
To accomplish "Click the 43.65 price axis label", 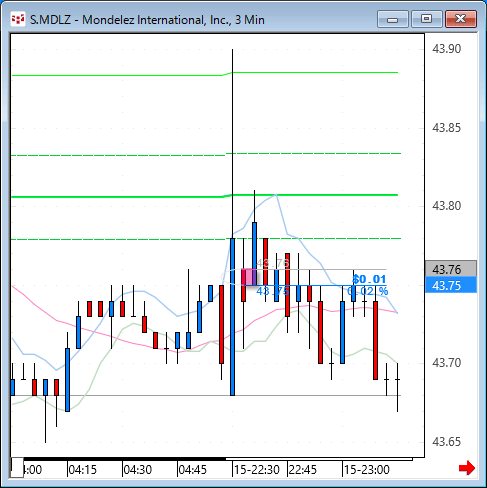I will point(447,442).
